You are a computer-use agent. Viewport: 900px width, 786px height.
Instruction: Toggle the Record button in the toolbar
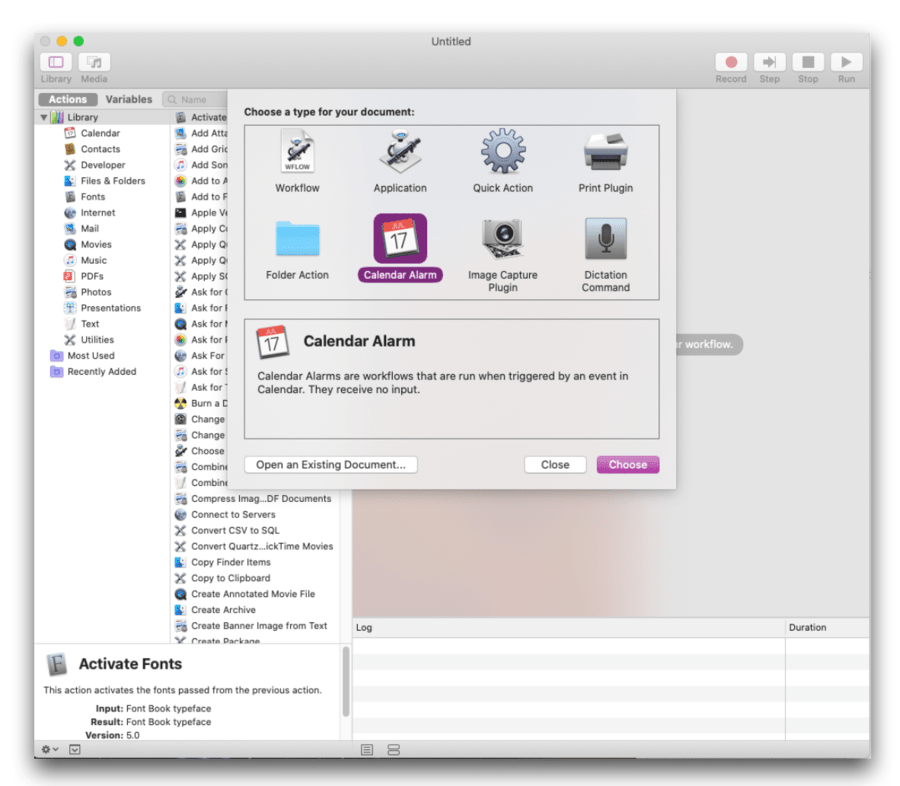click(x=731, y=61)
